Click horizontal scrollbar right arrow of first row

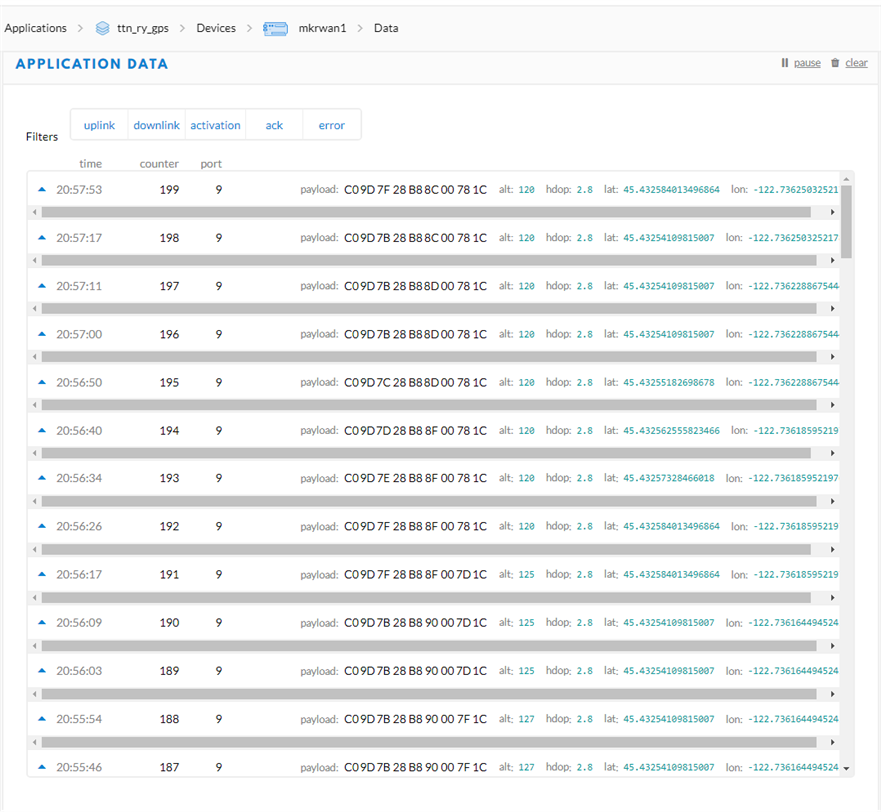(x=833, y=212)
